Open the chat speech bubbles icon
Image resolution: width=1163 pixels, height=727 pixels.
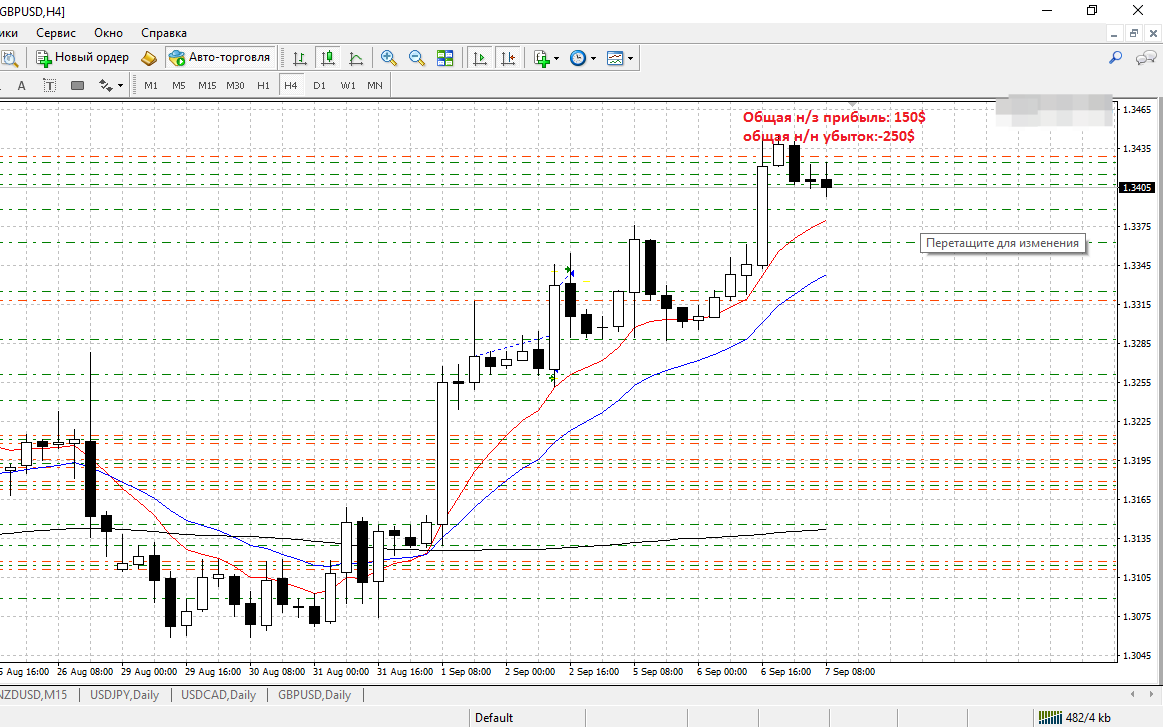click(1147, 58)
